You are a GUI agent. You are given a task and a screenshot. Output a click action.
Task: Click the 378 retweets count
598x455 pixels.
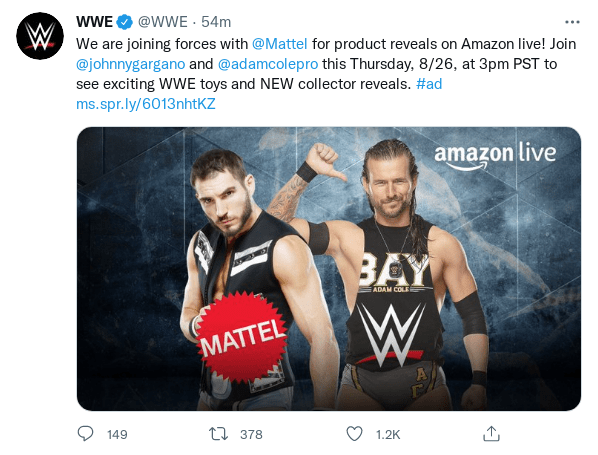click(x=251, y=434)
